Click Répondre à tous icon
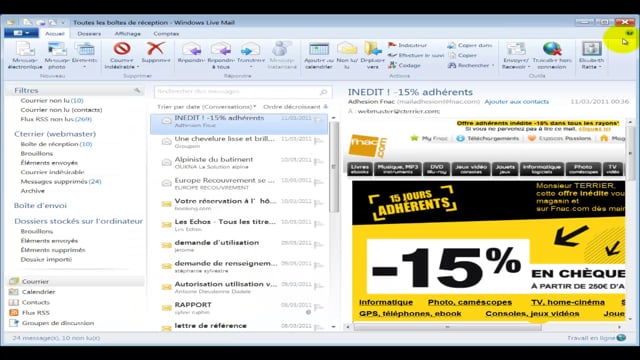 pyautogui.click(x=221, y=50)
